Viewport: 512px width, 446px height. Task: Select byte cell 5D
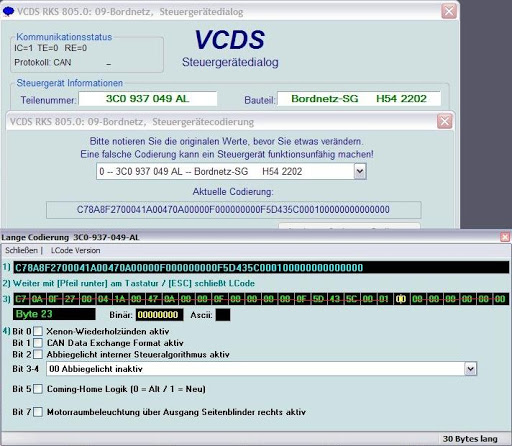coord(319,299)
